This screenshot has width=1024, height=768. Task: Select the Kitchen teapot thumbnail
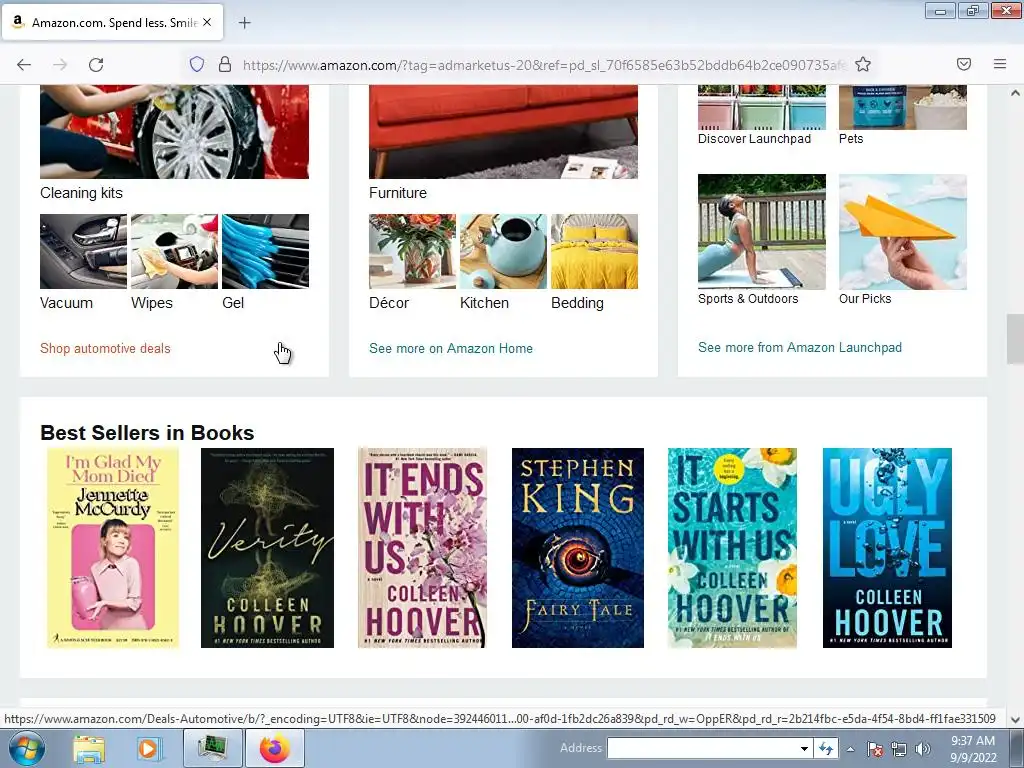[x=504, y=251]
